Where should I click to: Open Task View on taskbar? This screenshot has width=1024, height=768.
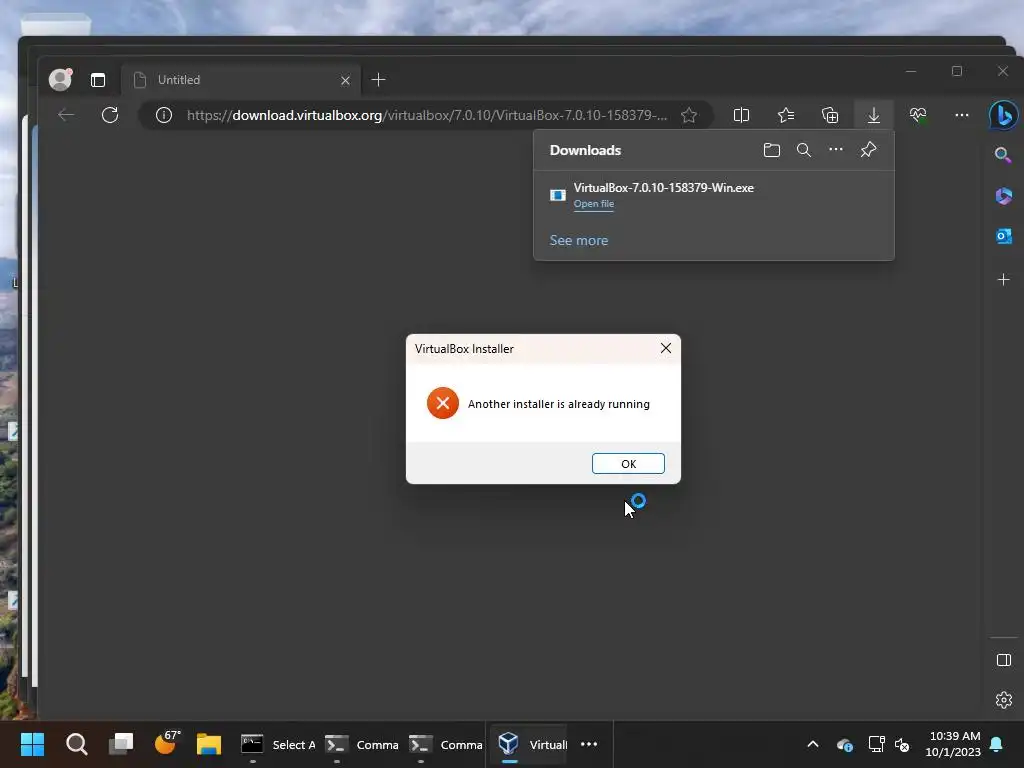(x=121, y=743)
